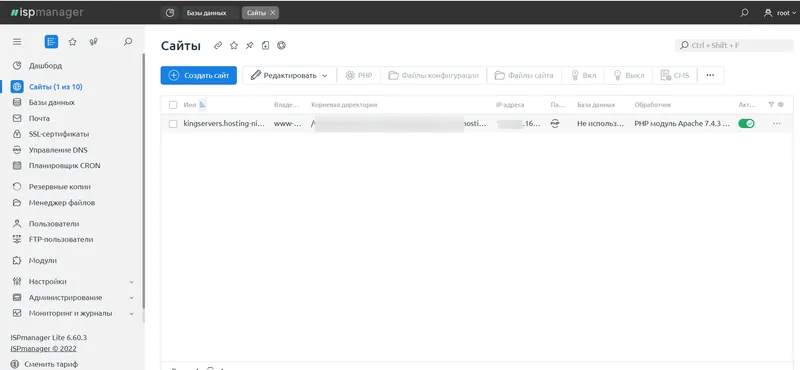Open the sidebar favorites star icon
800x370 pixels.
click(x=72, y=42)
